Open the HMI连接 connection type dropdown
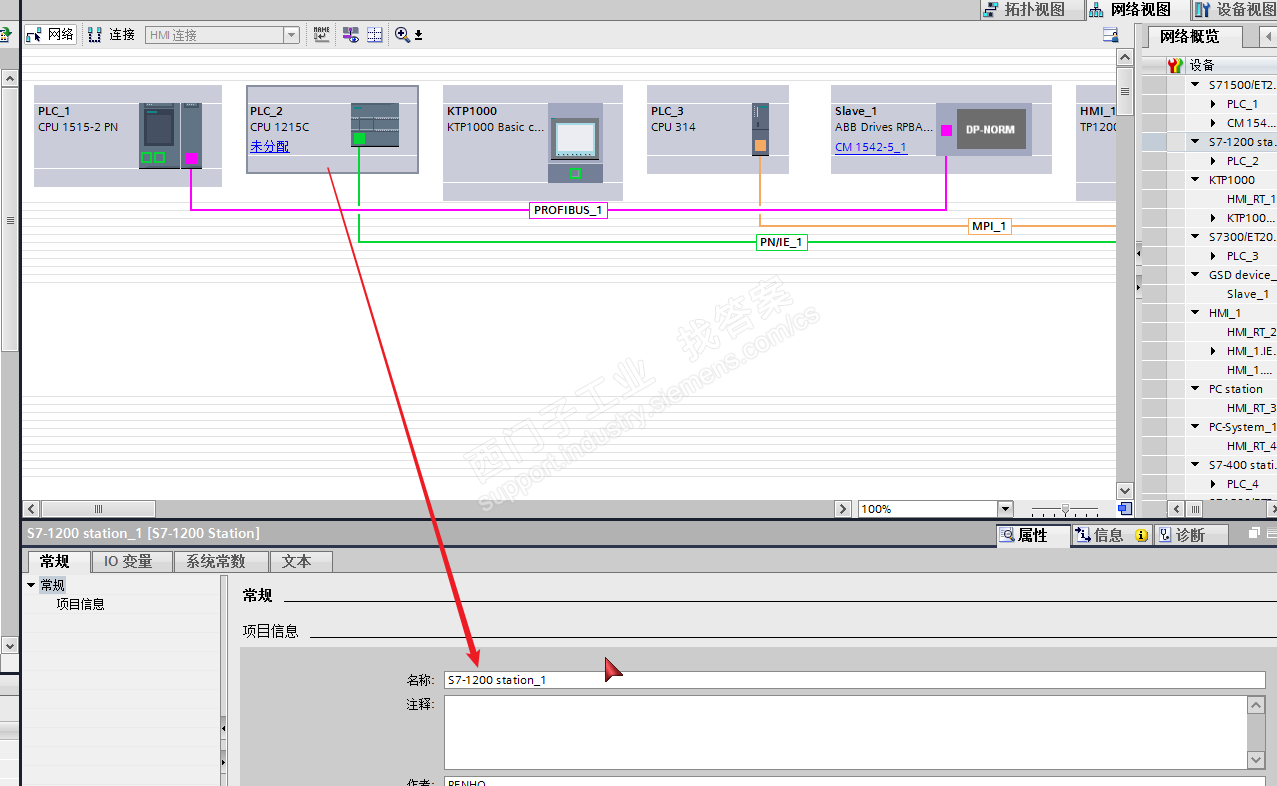1277x786 pixels. tap(291, 35)
